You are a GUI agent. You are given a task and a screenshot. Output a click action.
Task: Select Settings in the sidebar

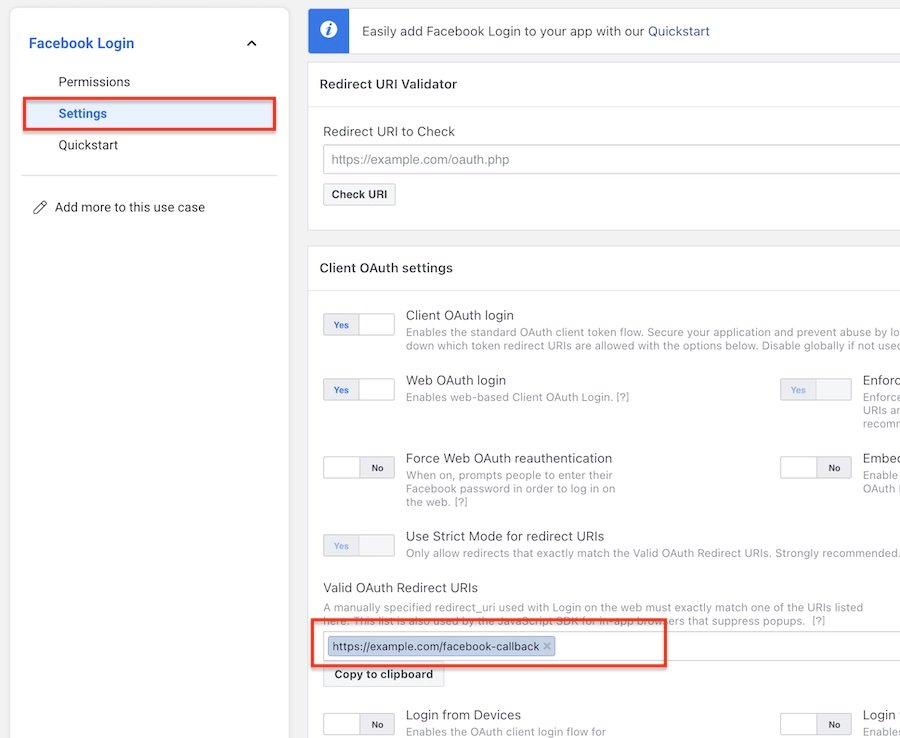coord(83,114)
